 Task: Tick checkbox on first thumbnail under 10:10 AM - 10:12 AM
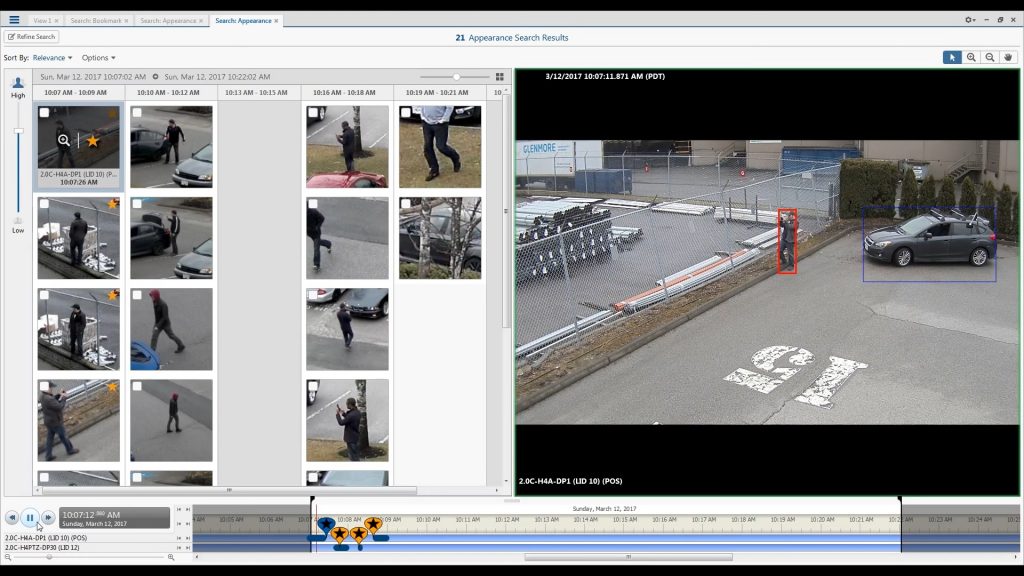(137, 113)
